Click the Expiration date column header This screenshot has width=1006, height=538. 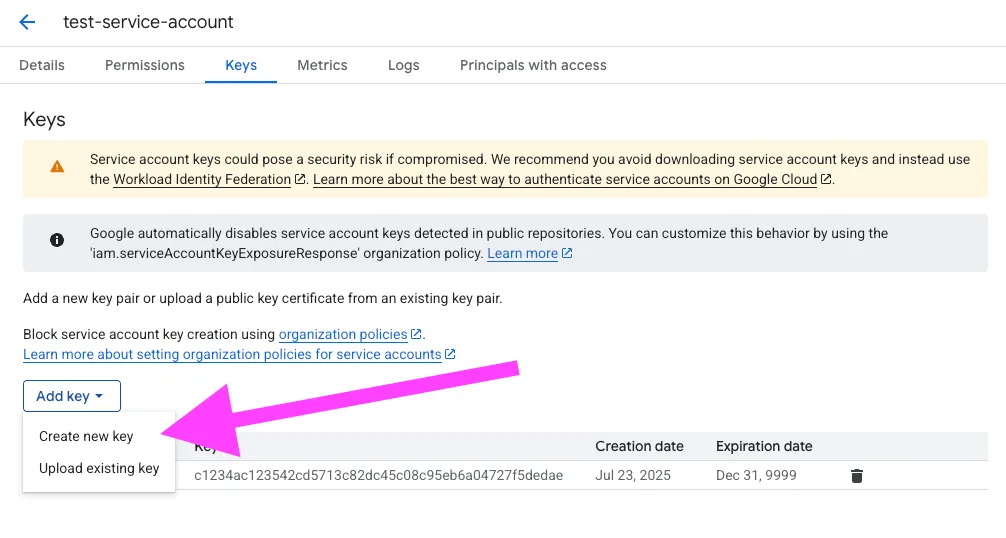[764, 446]
